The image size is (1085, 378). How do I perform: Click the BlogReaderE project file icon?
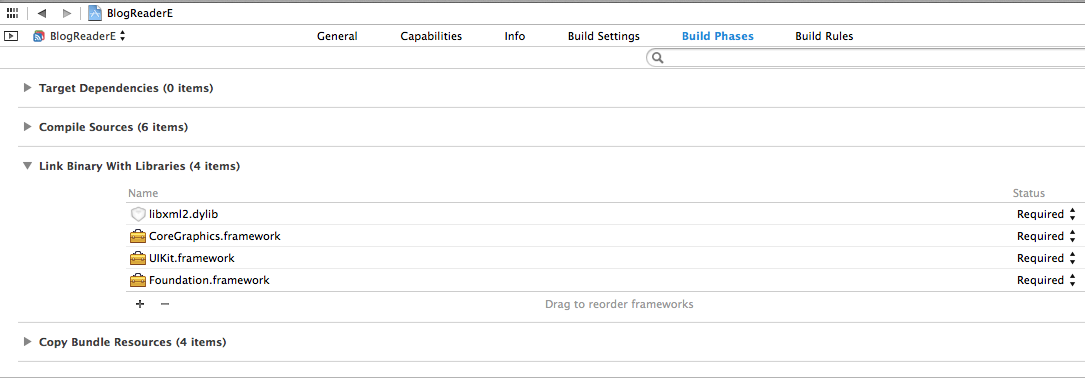(x=95, y=13)
